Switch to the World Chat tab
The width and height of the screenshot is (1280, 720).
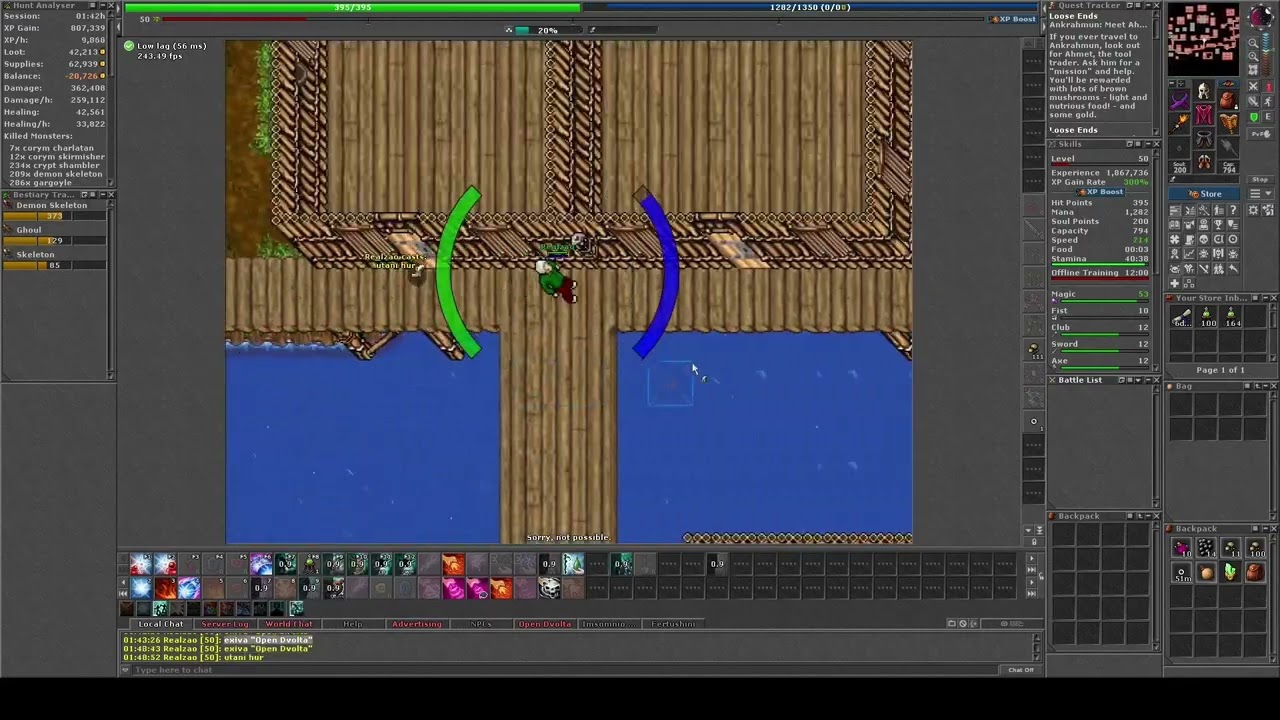pos(289,624)
